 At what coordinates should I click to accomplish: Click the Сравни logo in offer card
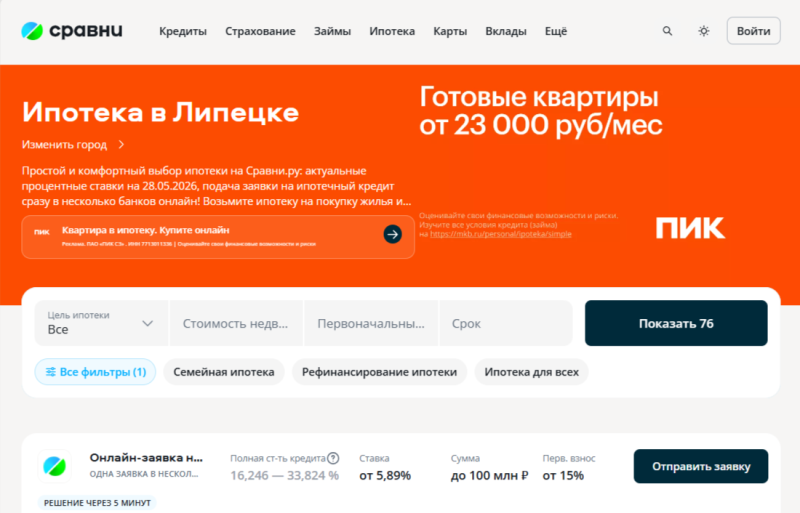[55, 466]
